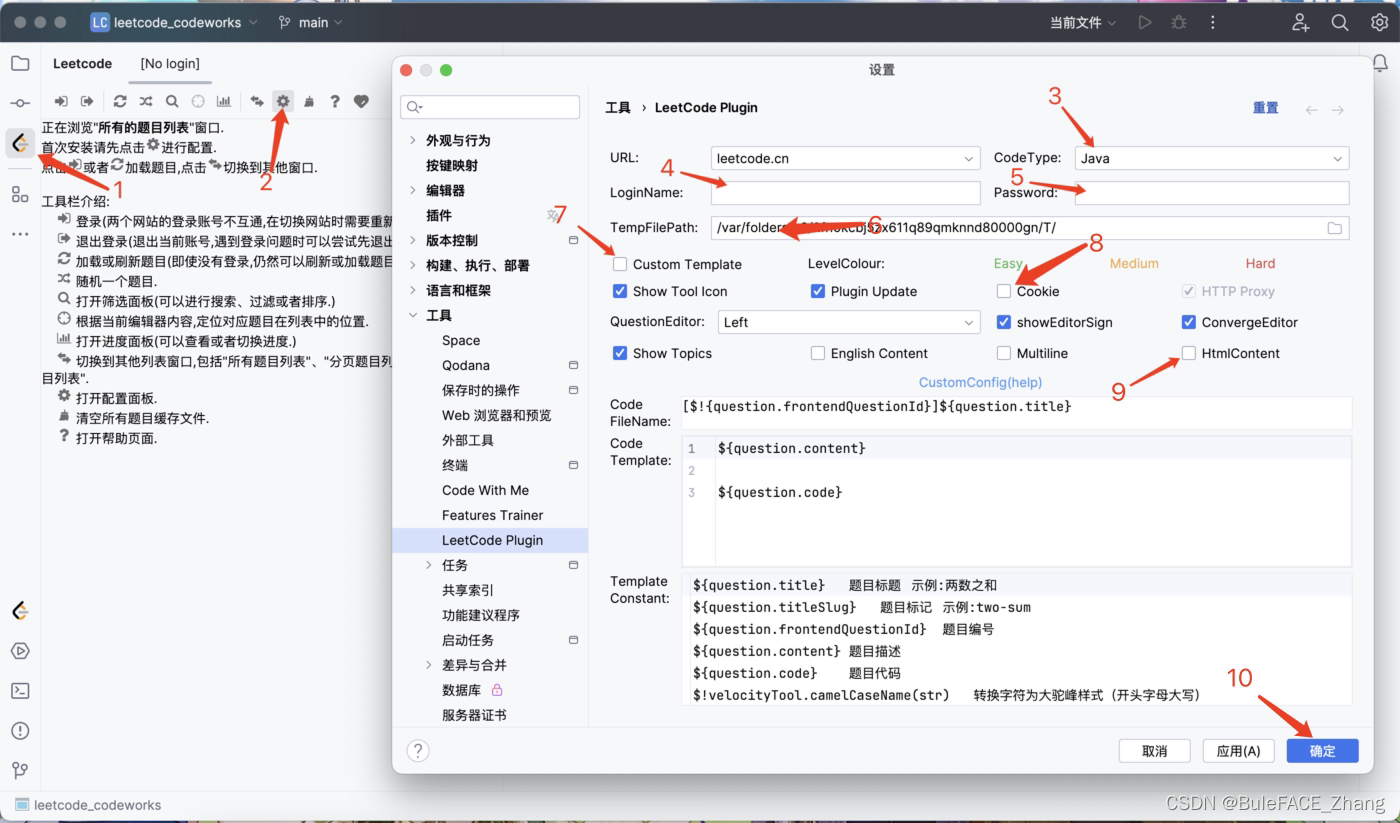Screen dimensions: 1400x823
Task: Locate the current question with the crosshair icon
Action: coord(198,101)
